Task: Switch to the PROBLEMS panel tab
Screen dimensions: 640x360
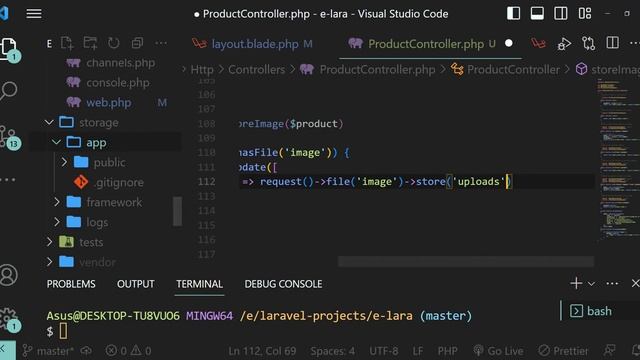Action: [71, 284]
